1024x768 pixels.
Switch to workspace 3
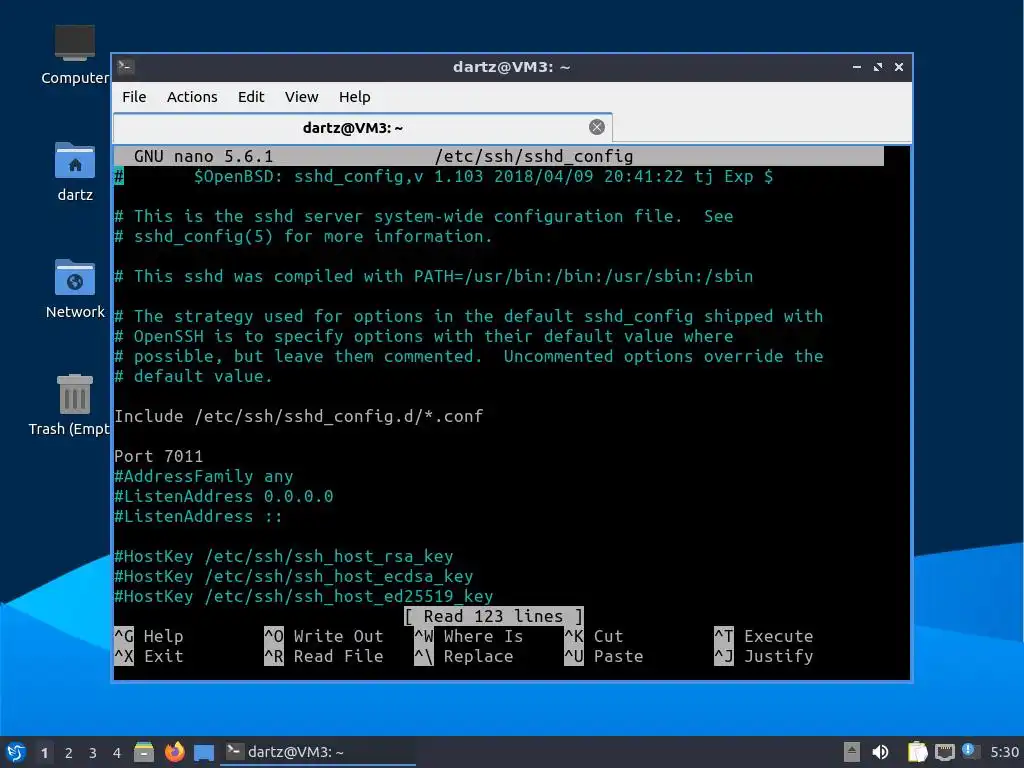click(x=93, y=753)
